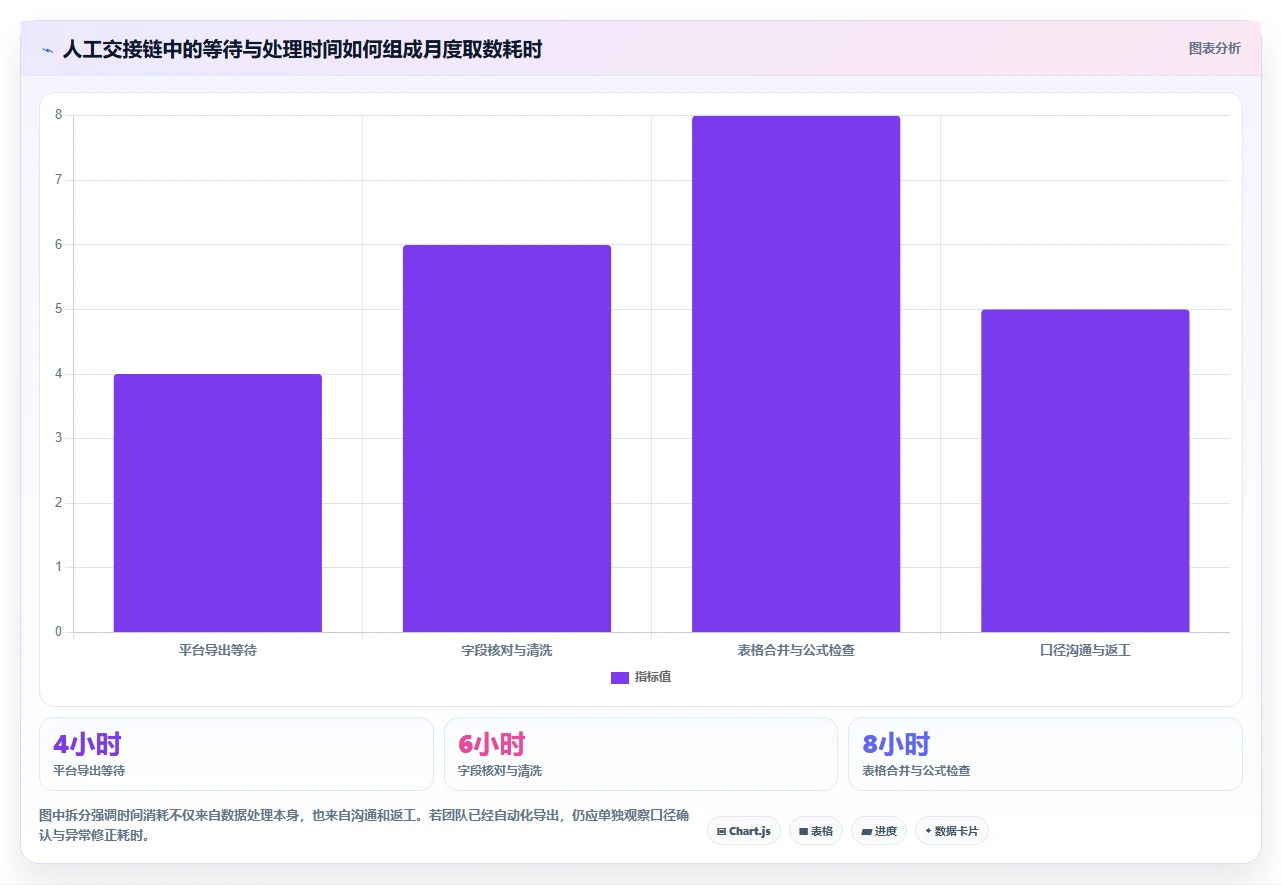Open the 4小时 stat card
The height and width of the screenshot is (885, 1282).
236,754
